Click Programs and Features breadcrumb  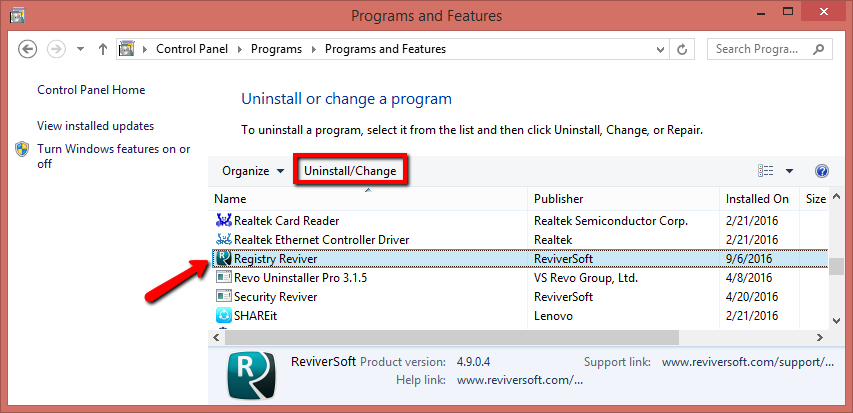[x=385, y=49]
